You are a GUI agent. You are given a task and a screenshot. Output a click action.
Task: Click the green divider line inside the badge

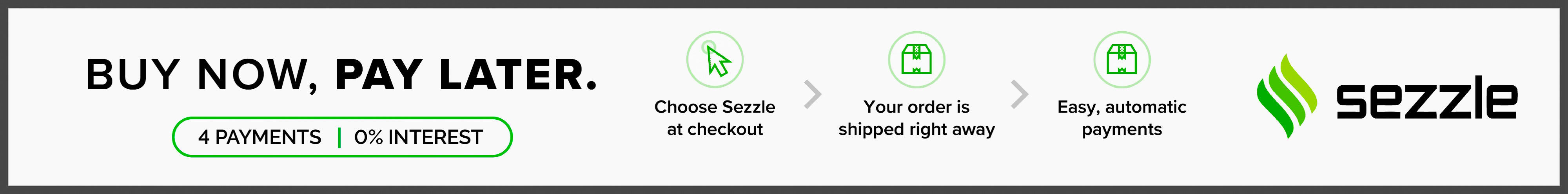pos(339,137)
